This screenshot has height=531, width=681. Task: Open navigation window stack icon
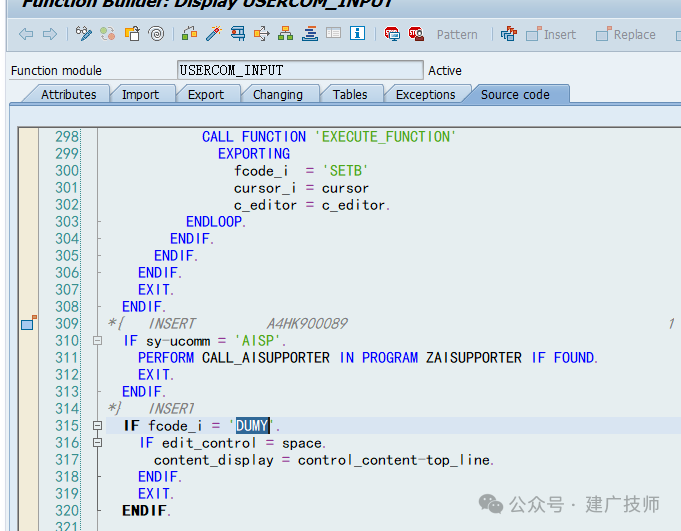310,33
